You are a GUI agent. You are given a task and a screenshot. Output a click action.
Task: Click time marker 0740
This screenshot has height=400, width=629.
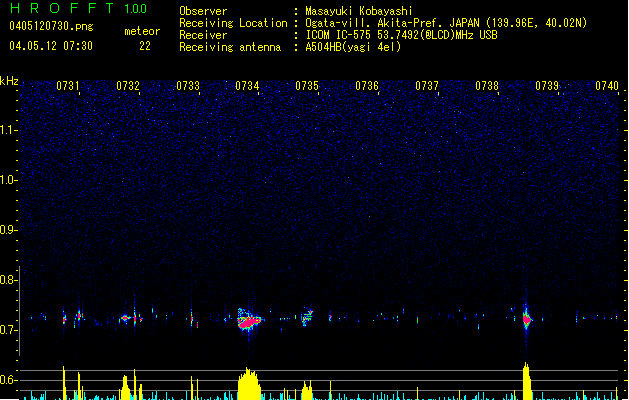coord(607,86)
